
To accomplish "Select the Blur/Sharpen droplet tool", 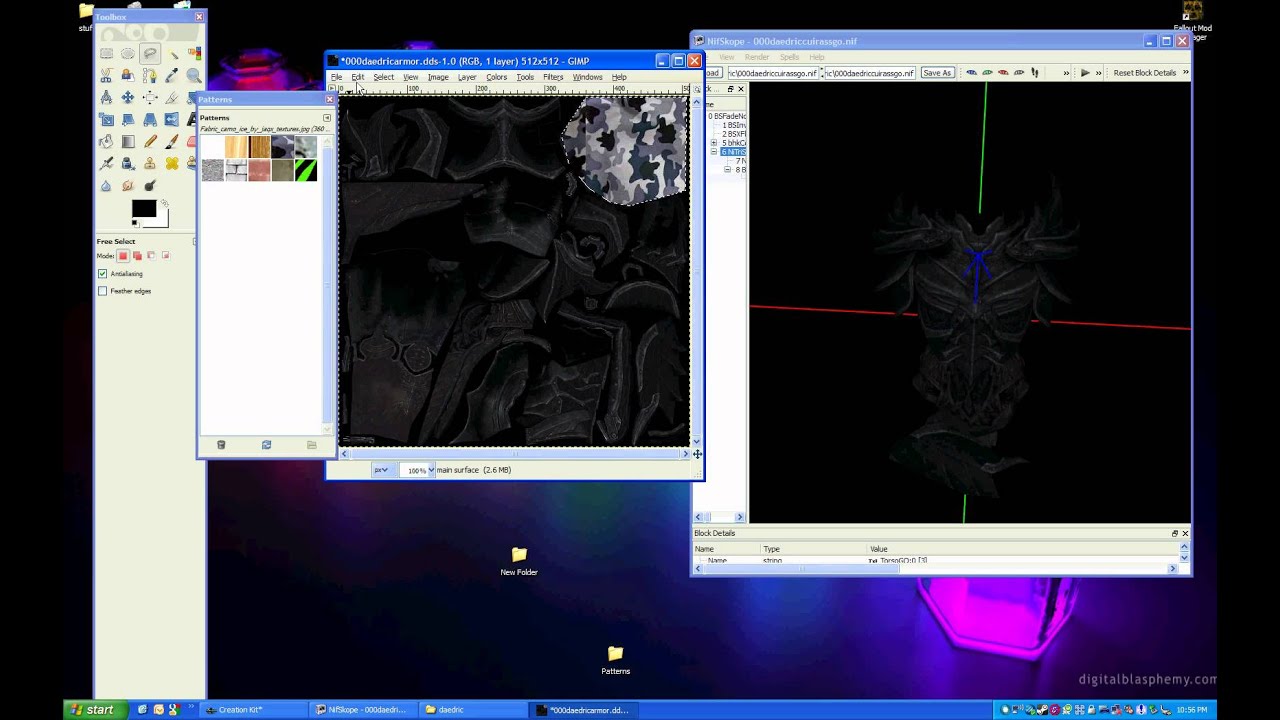I will pyautogui.click(x=106, y=186).
